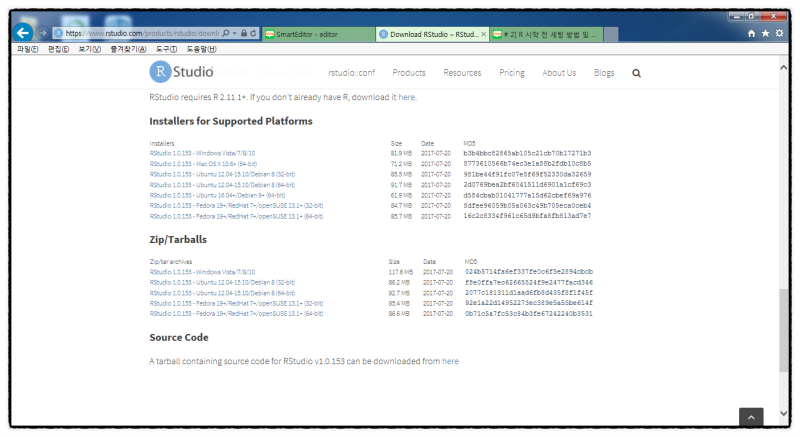Go back with the browser back arrow
This screenshot has width=800, height=437.
(x=22, y=33)
